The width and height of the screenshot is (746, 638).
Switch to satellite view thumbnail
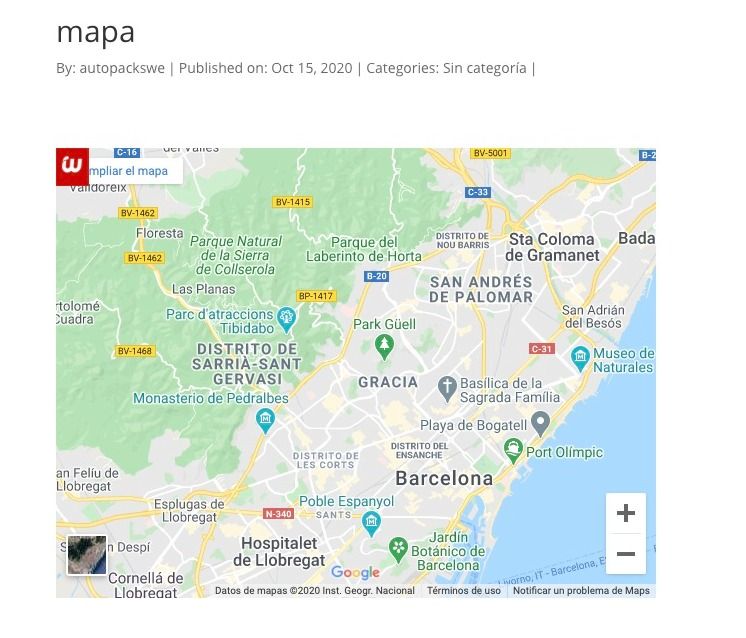87,555
